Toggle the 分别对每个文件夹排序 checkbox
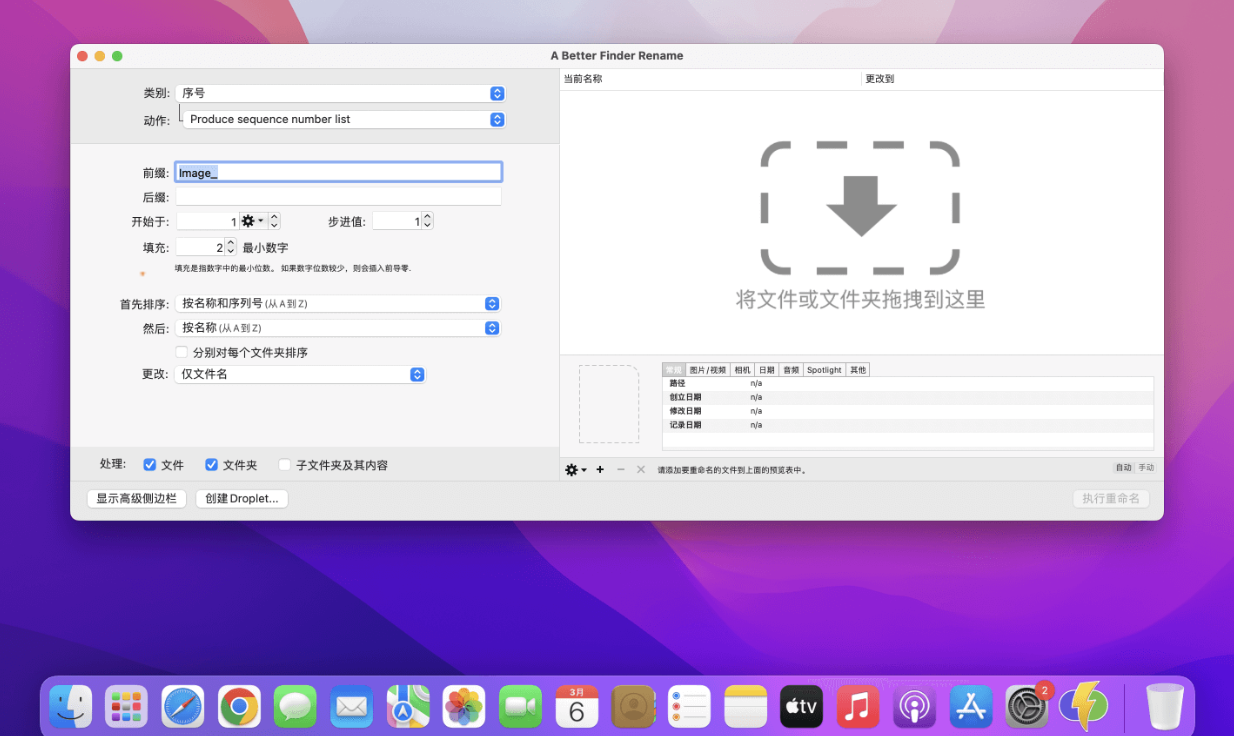Image resolution: width=1234 pixels, height=736 pixels. (x=182, y=352)
